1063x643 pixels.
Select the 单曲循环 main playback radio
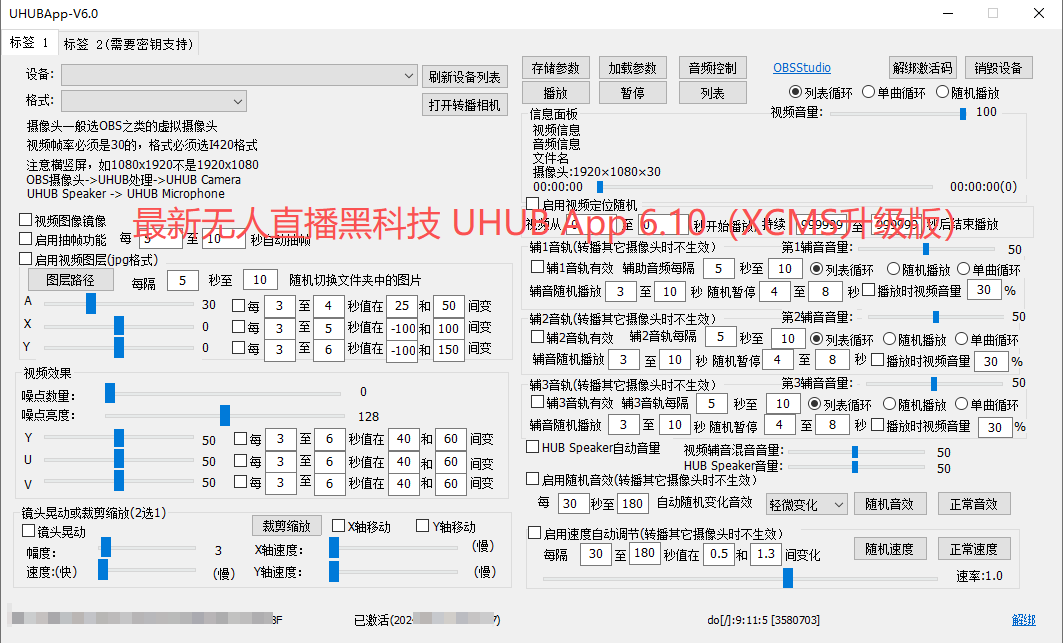pyautogui.click(x=894, y=92)
